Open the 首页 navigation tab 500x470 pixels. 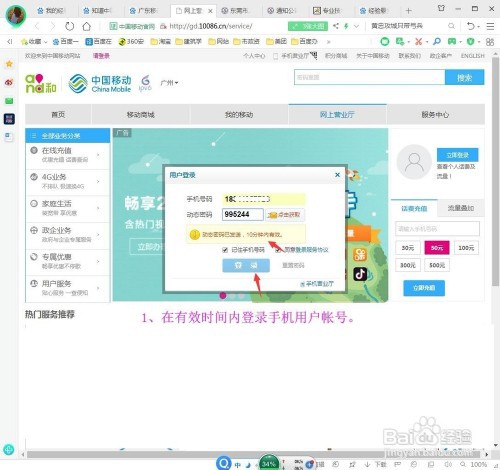click(x=58, y=115)
